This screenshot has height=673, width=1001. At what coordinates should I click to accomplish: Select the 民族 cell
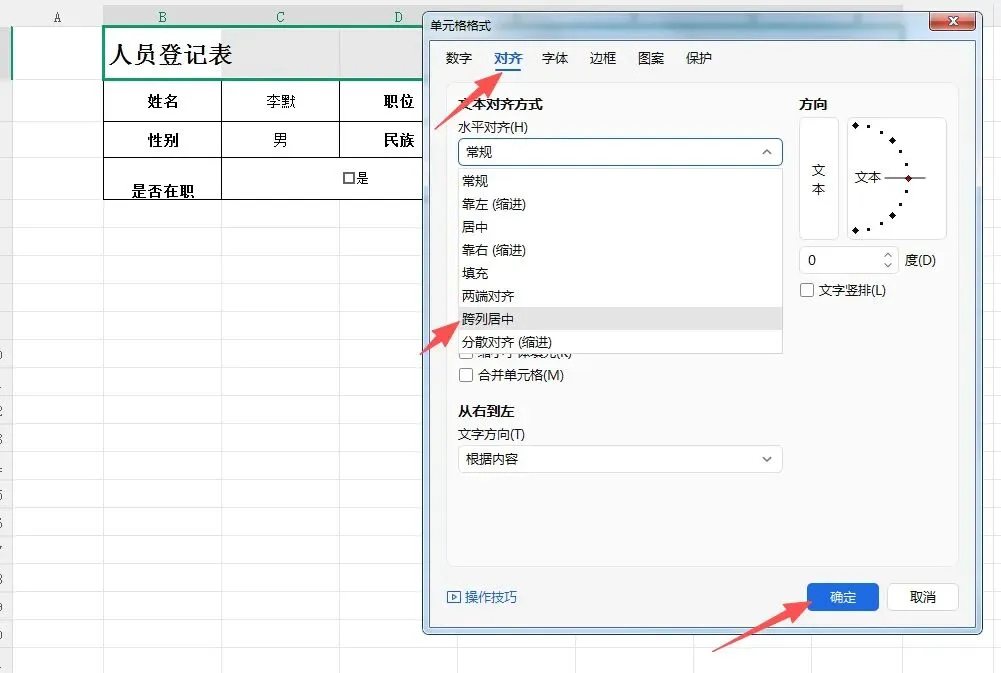[x=381, y=140]
